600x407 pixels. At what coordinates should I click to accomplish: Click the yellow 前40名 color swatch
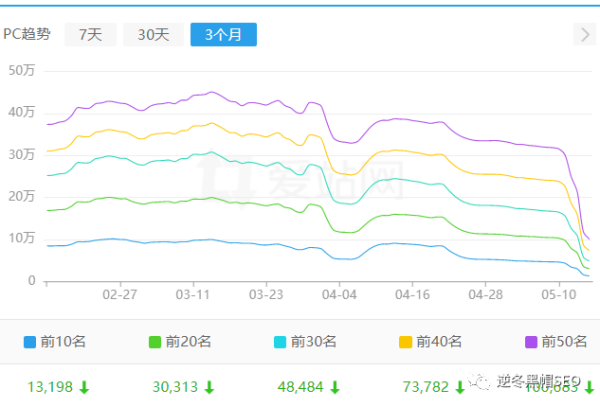coord(407,342)
